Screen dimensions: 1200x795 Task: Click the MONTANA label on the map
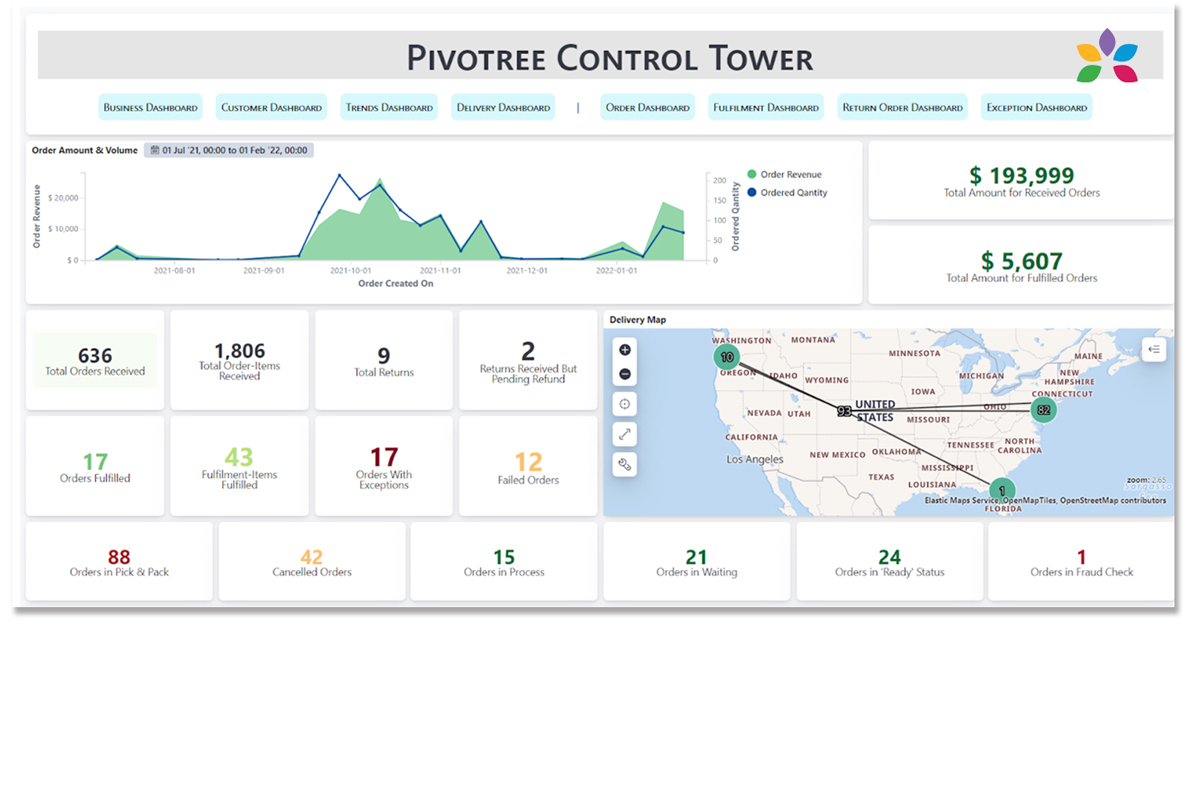click(812, 340)
